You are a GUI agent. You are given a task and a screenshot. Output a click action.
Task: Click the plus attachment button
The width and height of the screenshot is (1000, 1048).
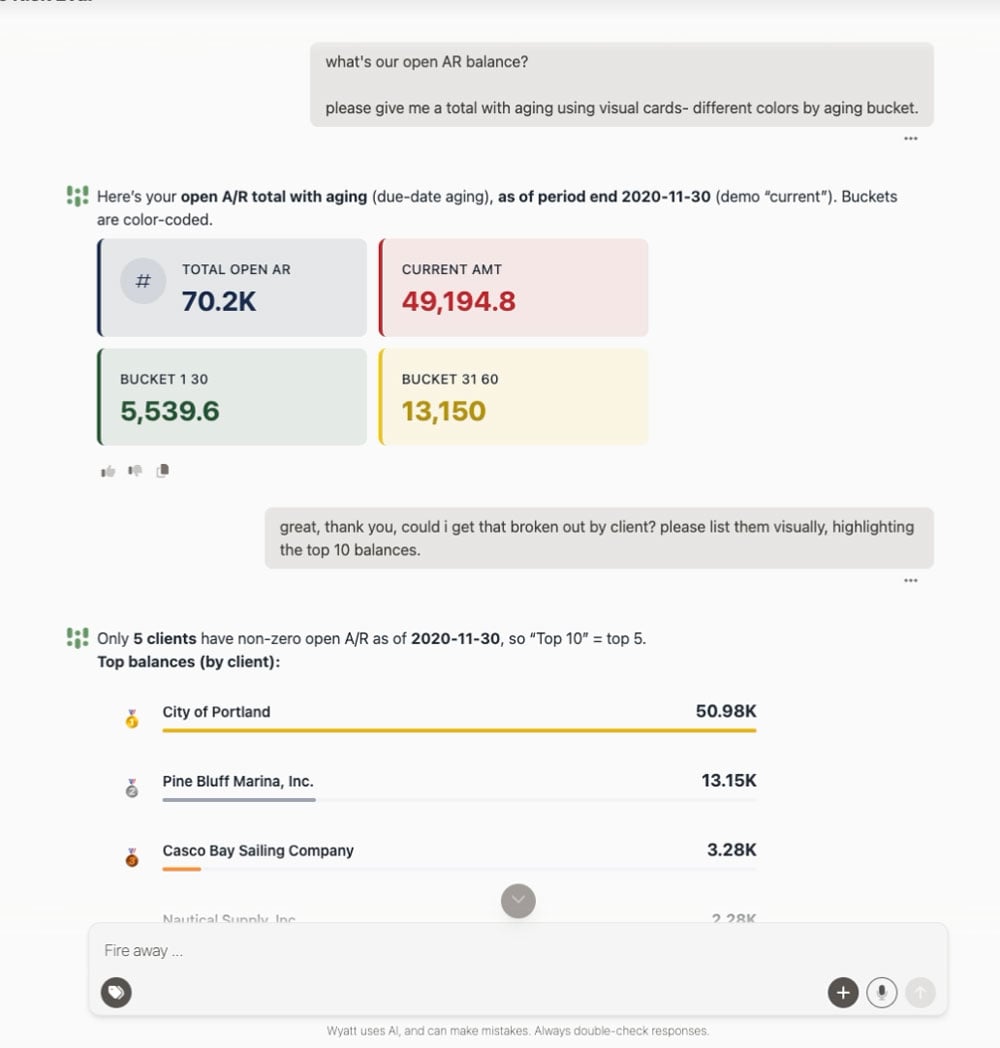click(843, 993)
